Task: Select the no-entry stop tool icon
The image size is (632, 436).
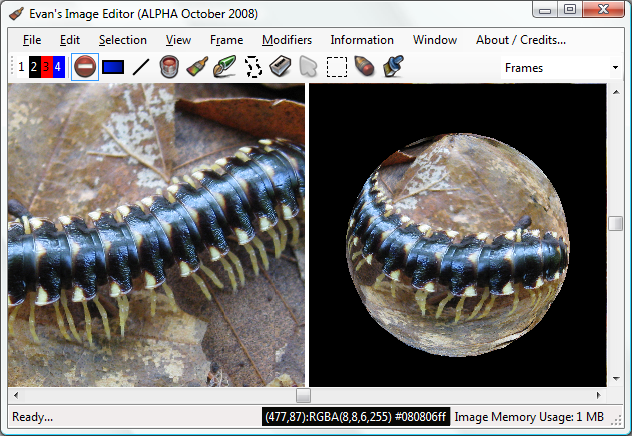Action: 85,67
